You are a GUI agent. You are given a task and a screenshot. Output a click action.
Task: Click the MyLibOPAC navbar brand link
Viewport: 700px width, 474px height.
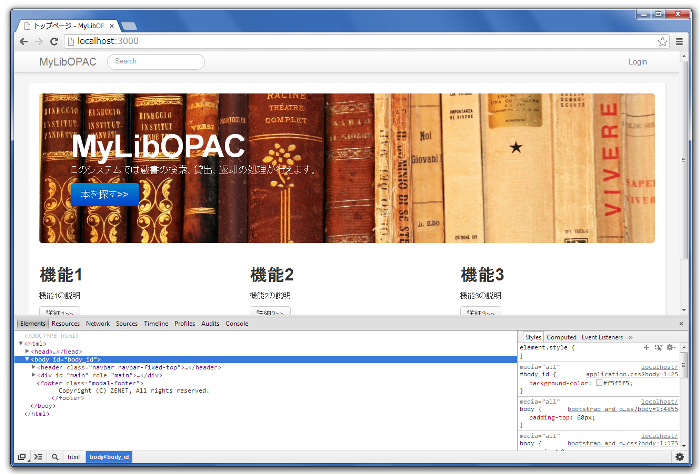click(x=68, y=62)
